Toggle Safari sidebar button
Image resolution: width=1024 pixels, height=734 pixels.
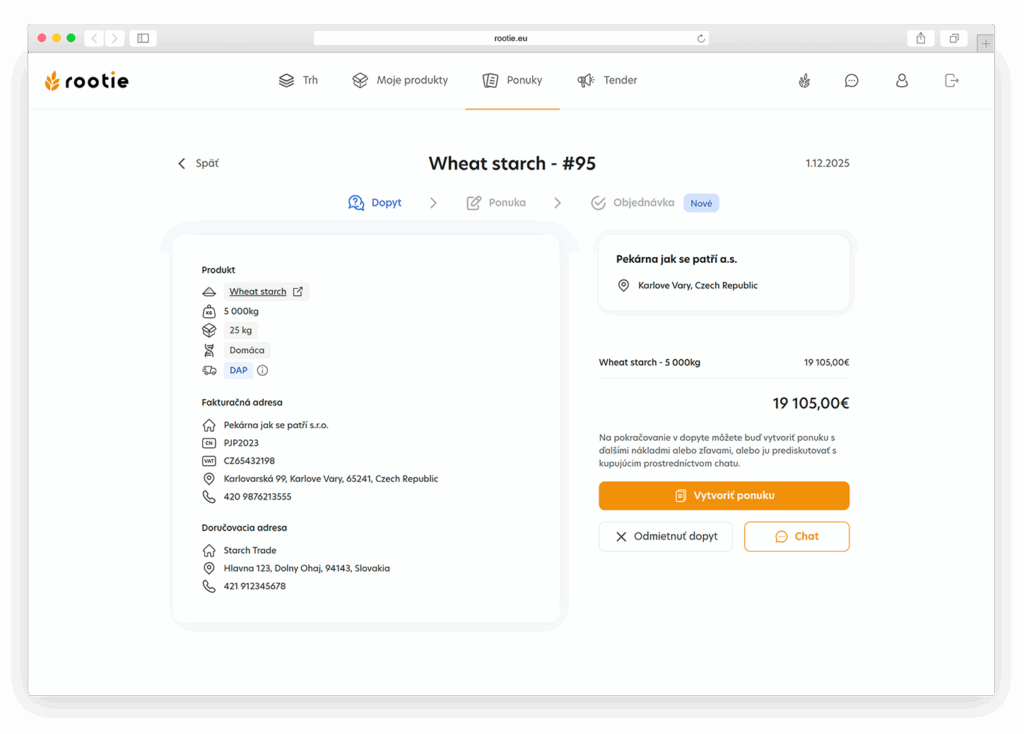[143, 38]
